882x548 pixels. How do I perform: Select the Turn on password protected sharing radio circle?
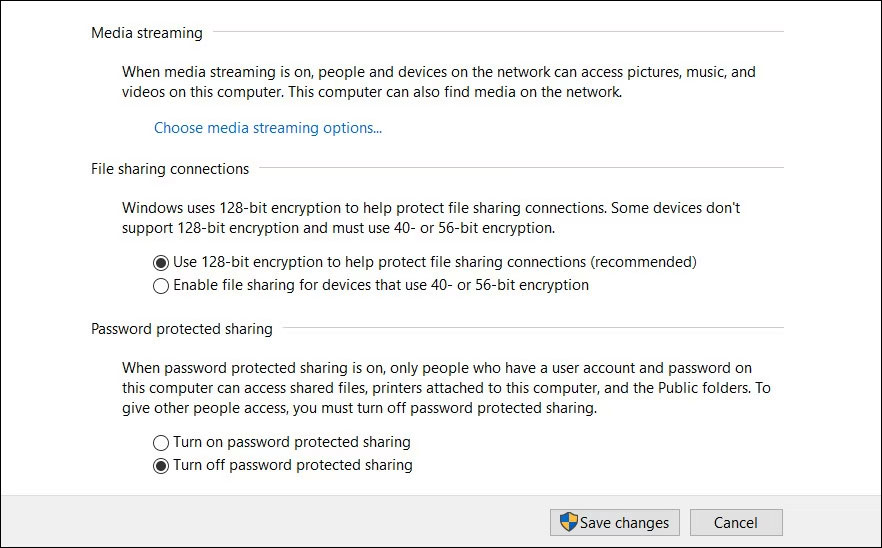click(x=161, y=442)
